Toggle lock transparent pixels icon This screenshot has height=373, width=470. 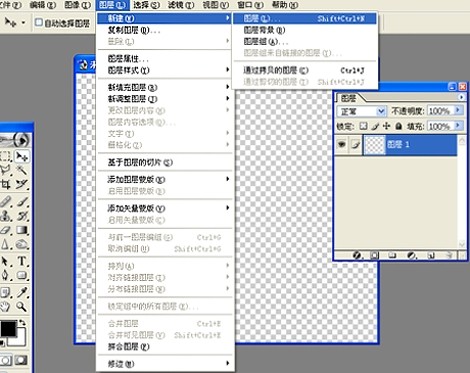pos(363,126)
